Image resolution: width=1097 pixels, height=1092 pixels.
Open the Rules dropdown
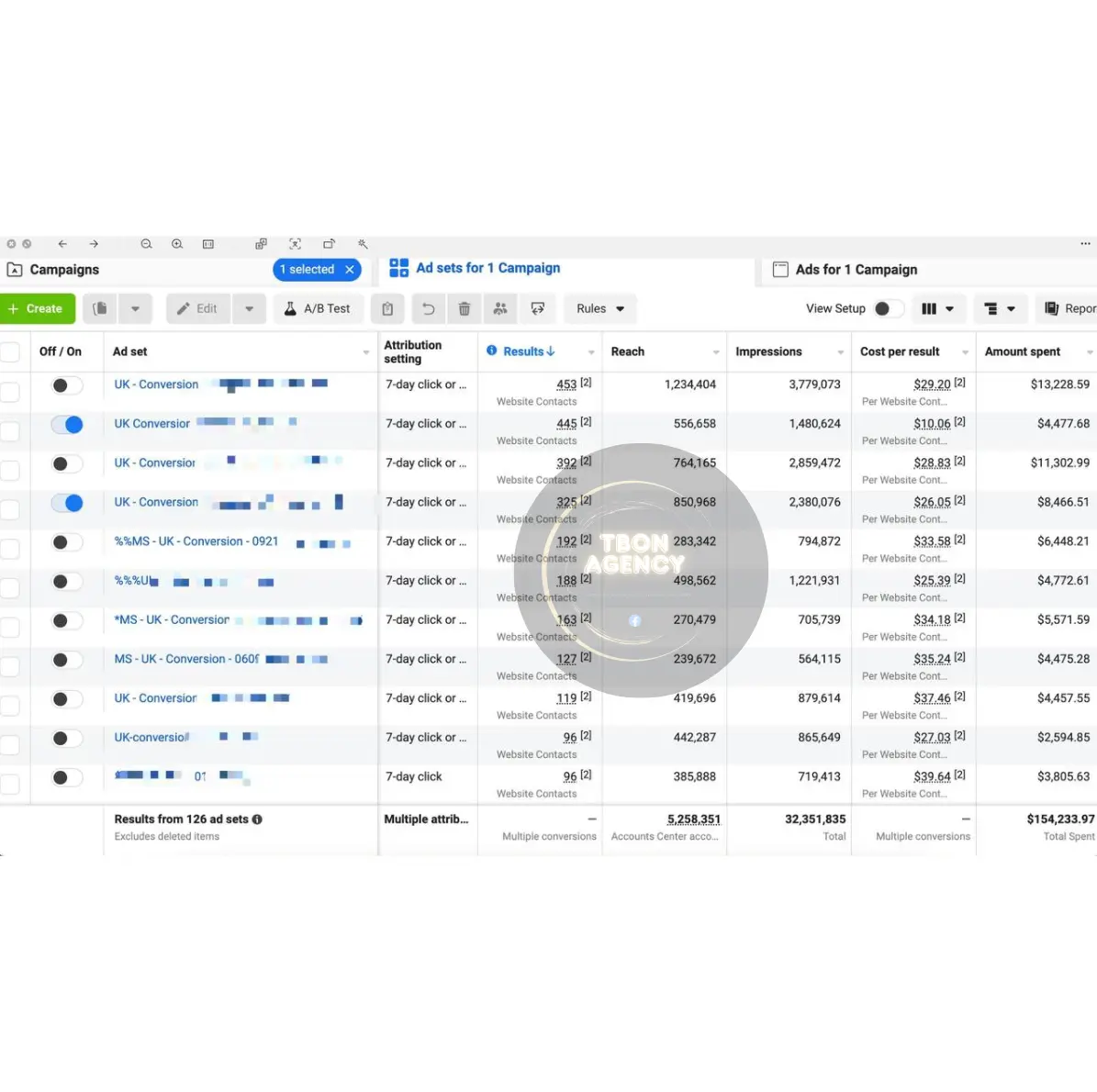click(600, 308)
